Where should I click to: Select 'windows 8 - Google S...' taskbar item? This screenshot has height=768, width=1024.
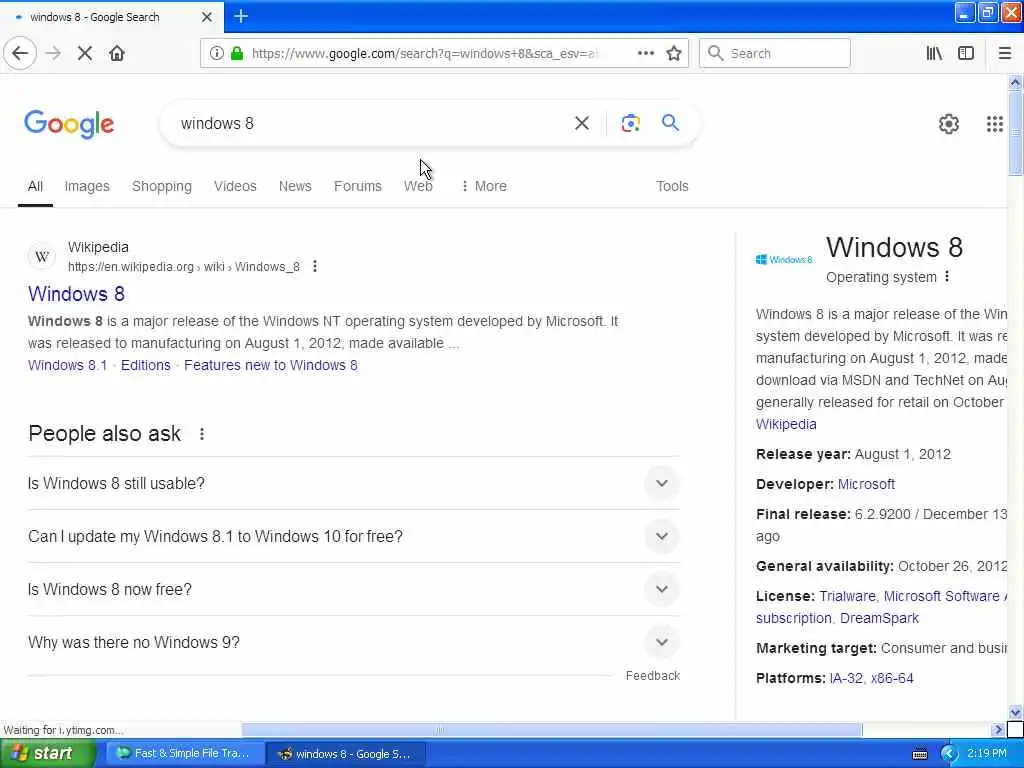click(346, 754)
